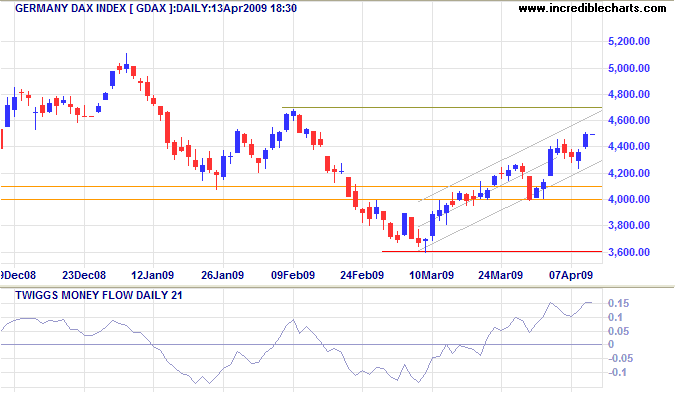This screenshot has width=675, height=395.
Task: Select the 4,400.00 price axis label
Action: 629,146
